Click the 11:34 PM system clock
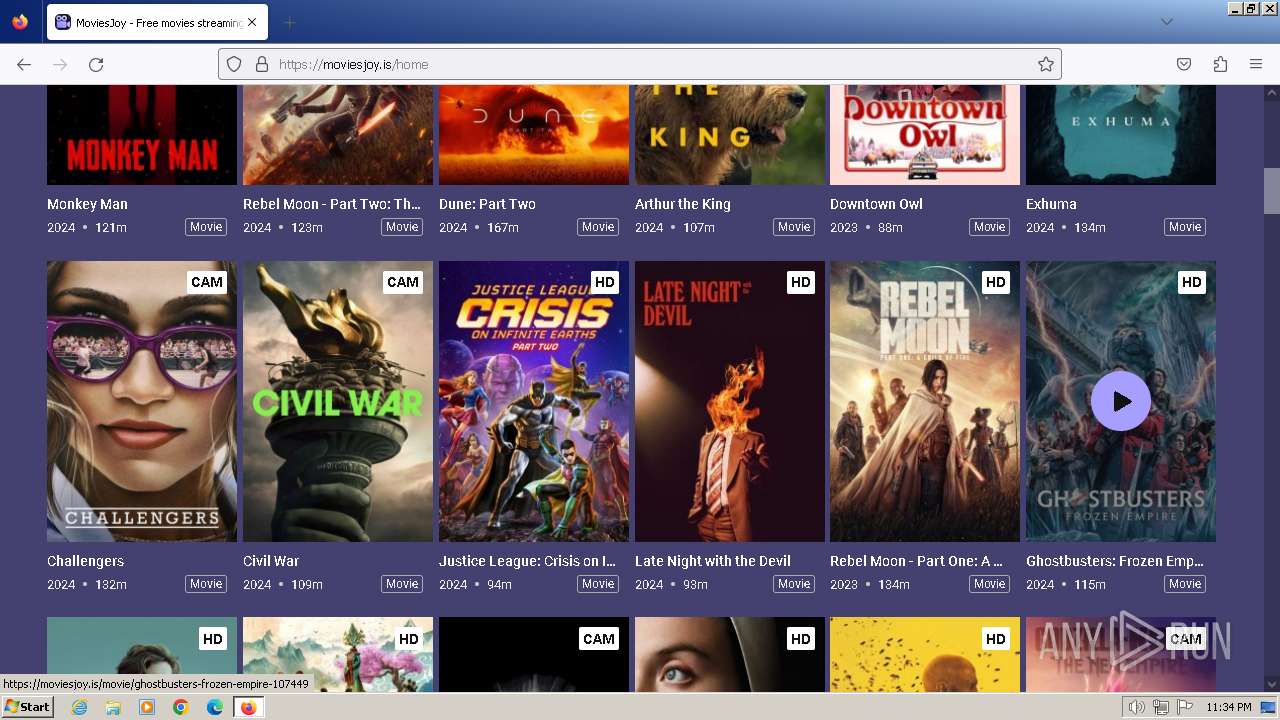 tap(1229, 707)
